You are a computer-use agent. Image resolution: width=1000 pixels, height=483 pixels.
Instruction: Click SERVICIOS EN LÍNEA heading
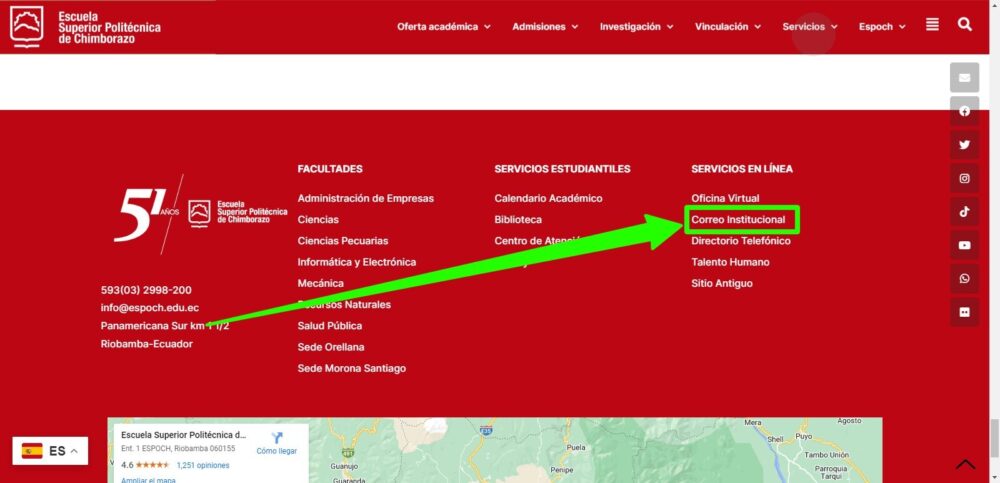742,169
